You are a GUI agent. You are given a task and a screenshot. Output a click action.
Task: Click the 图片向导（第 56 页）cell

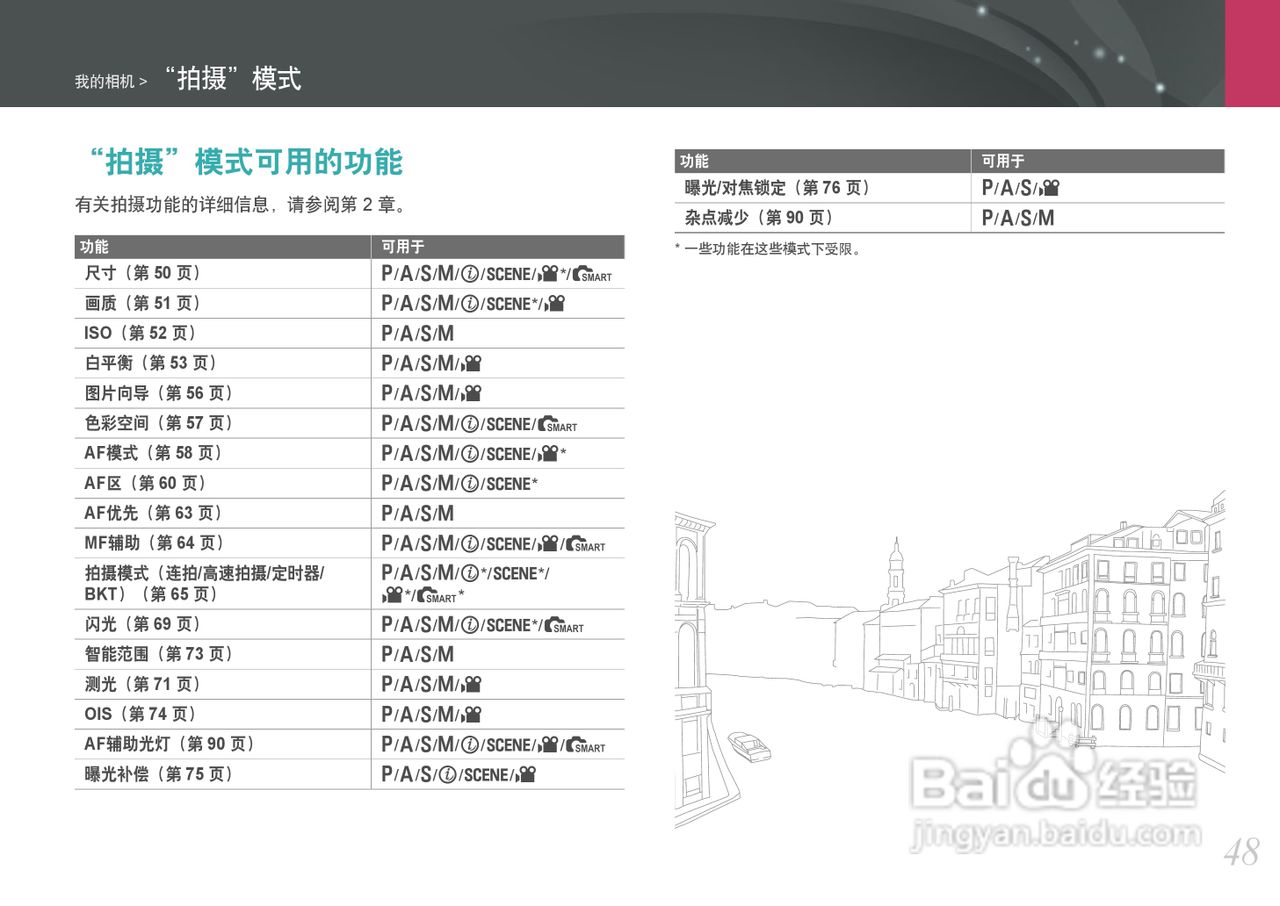(x=223, y=394)
